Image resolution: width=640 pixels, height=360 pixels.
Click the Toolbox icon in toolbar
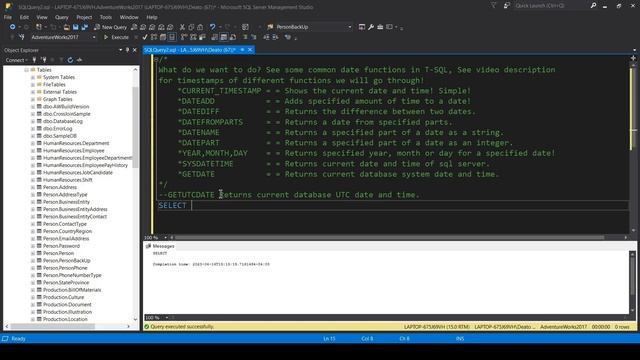[380, 27]
